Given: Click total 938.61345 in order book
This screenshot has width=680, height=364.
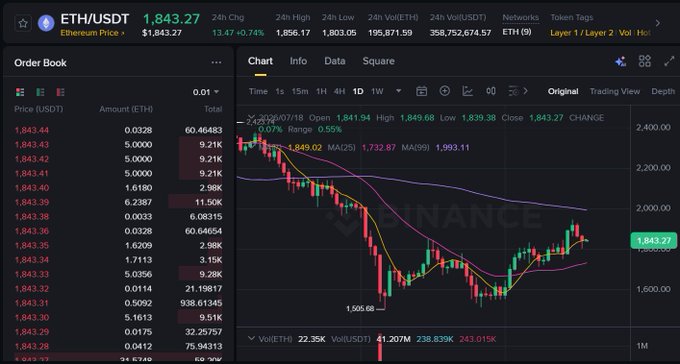Looking at the screenshot, I should (x=201, y=303).
